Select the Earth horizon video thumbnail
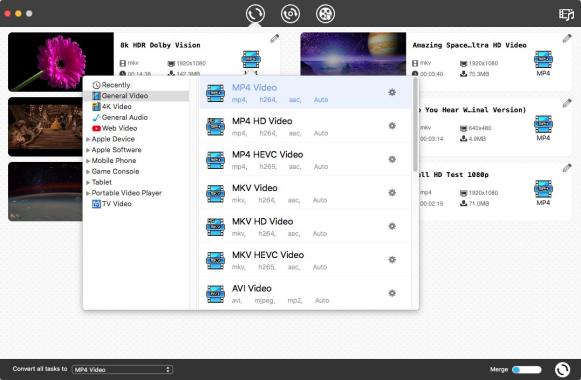The width and height of the screenshot is (581, 380). click(45, 191)
